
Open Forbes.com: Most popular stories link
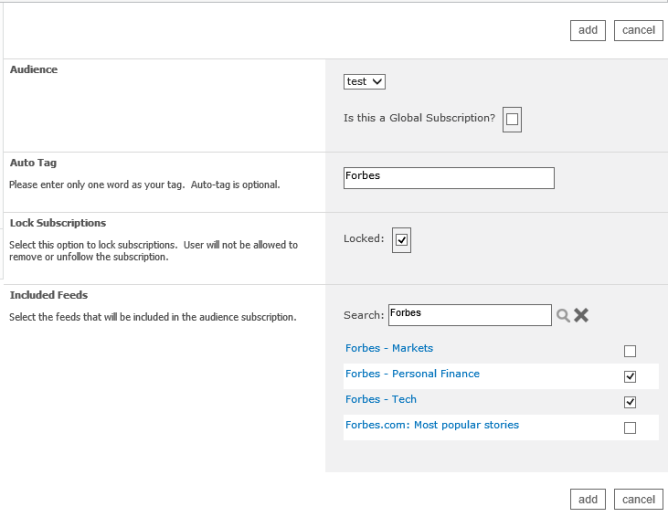[x=432, y=425]
